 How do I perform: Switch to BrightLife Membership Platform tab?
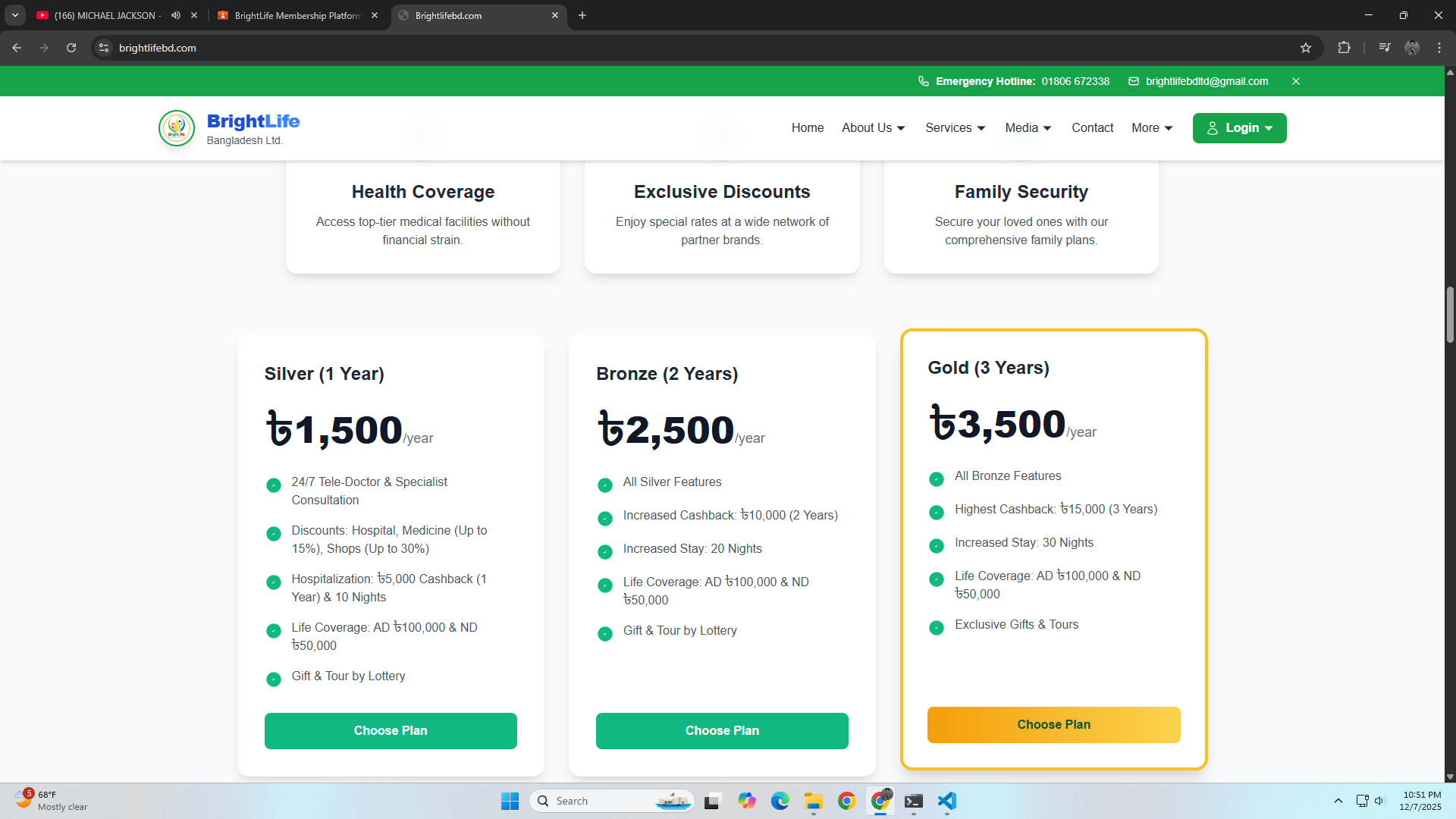pos(296,15)
